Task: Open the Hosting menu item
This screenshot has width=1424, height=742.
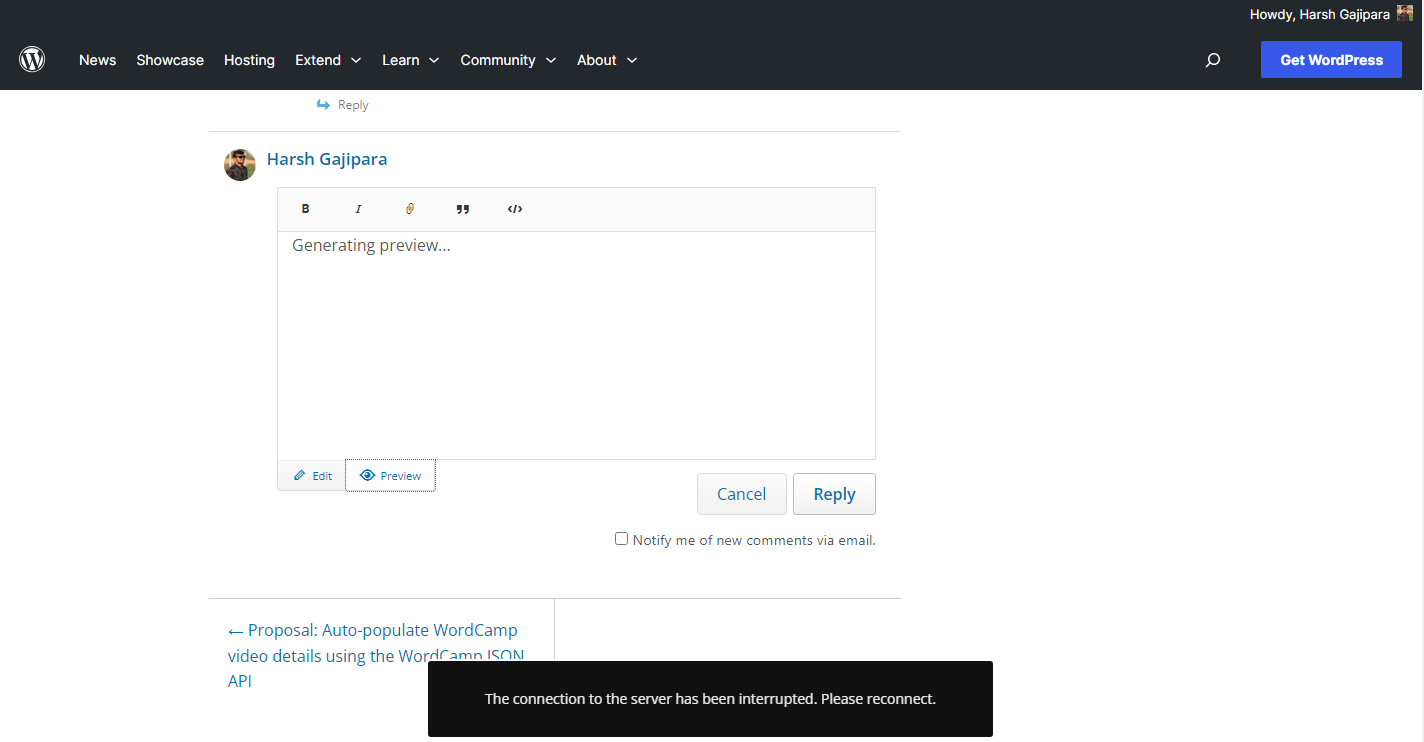Action: [x=249, y=60]
